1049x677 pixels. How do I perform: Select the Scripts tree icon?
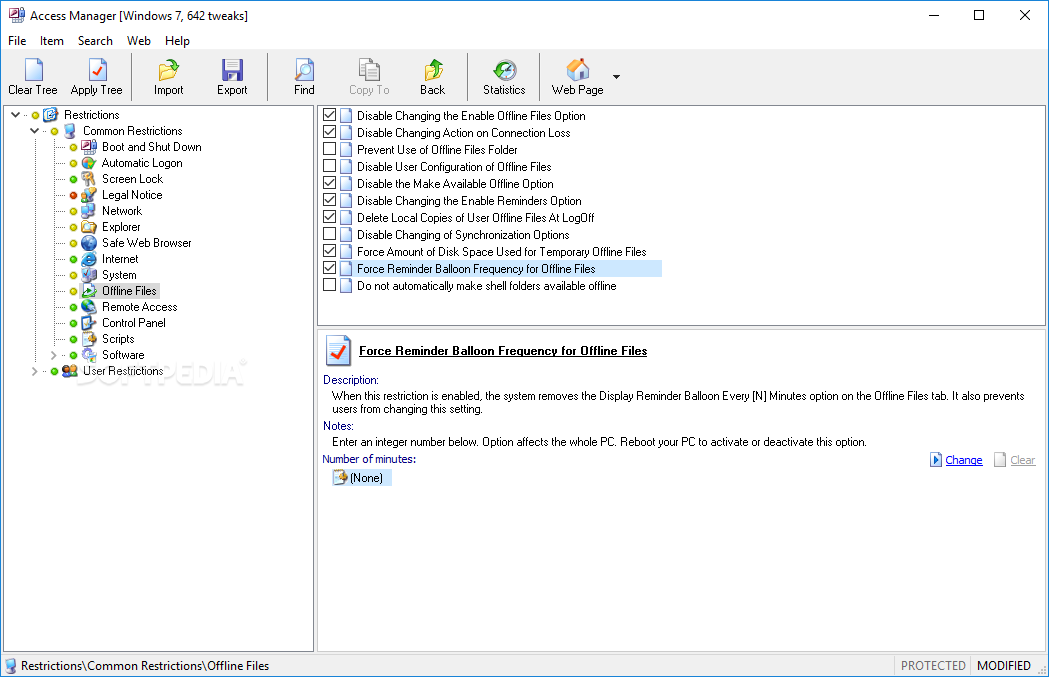pyautogui.click(x=89, y=339)
